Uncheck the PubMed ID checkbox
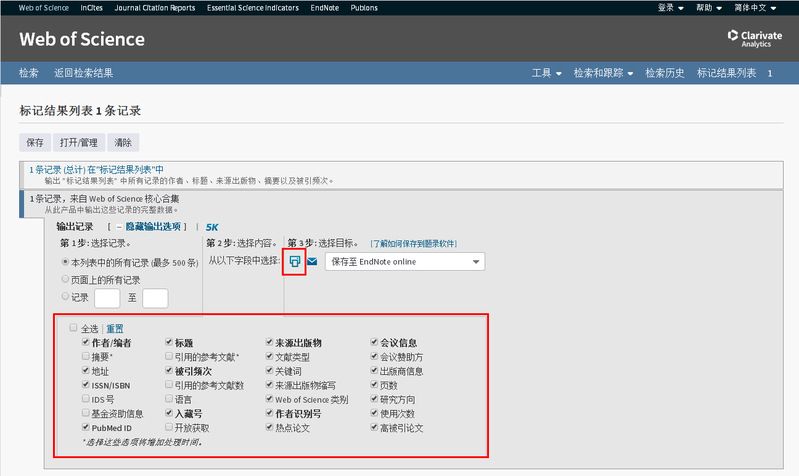Image resolution: width=799 pixels, height=476 pixels. (86, 427)
